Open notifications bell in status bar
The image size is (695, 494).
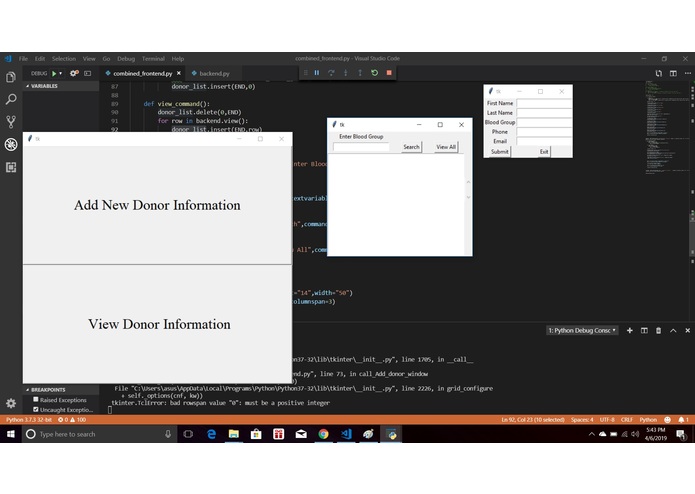pos(681,420)
